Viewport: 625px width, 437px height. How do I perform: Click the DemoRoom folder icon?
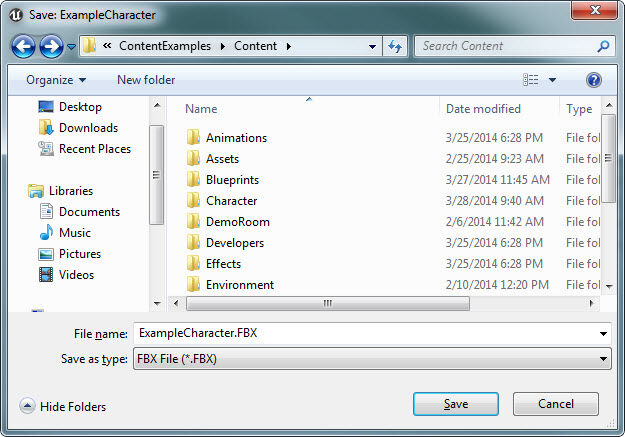pos(193,222)
